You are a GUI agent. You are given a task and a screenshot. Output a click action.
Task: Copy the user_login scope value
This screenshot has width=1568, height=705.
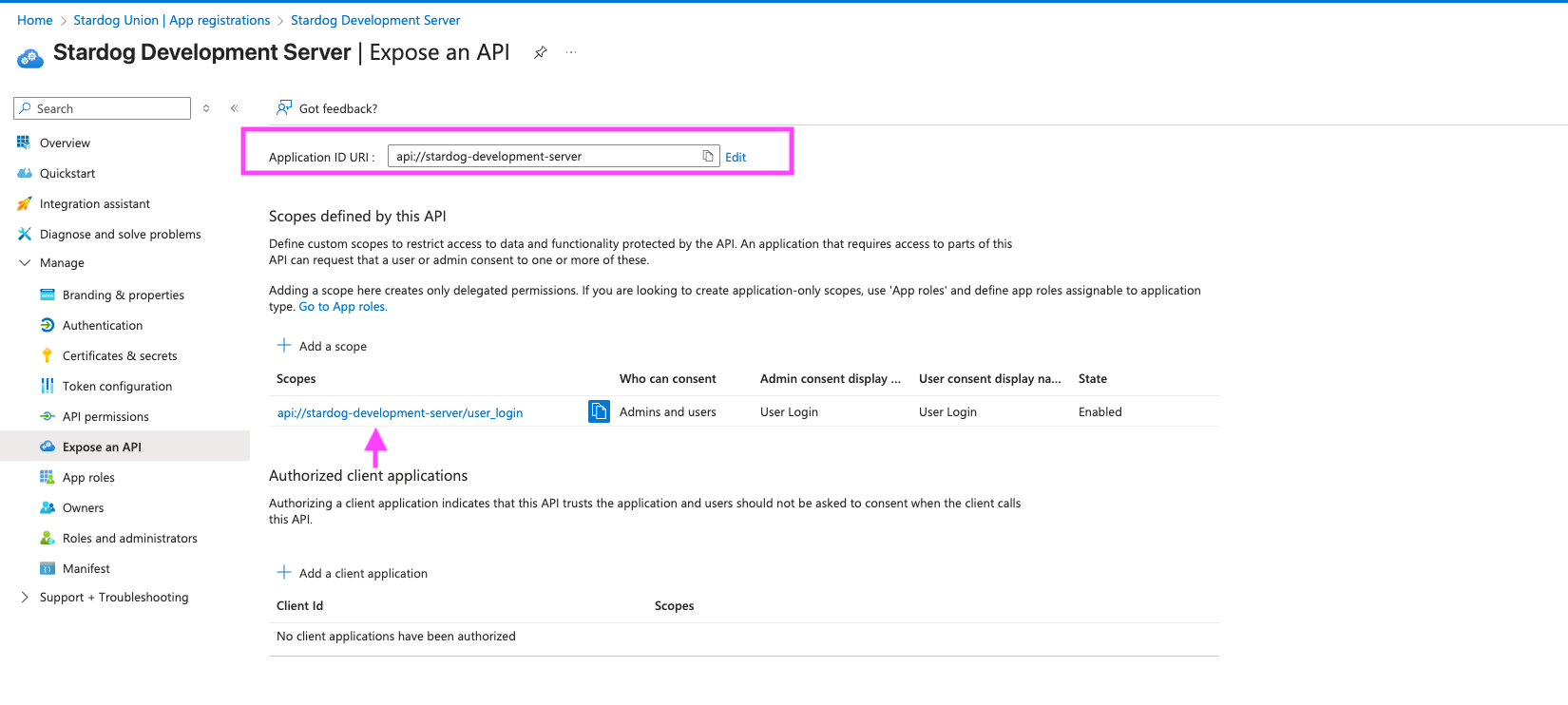tap(599, 411)
